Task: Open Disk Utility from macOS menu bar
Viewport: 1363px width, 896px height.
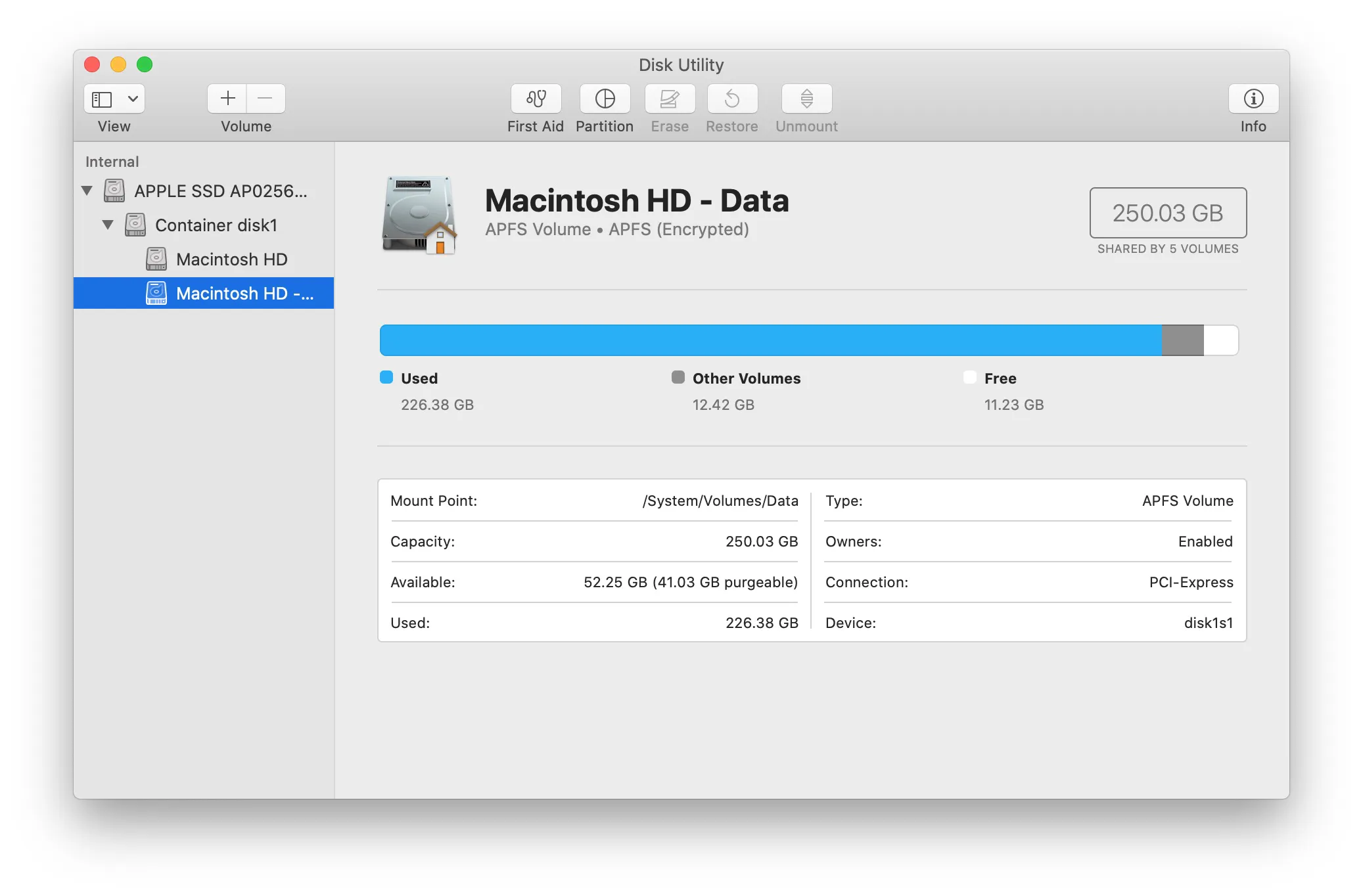Action: point(655,64)
